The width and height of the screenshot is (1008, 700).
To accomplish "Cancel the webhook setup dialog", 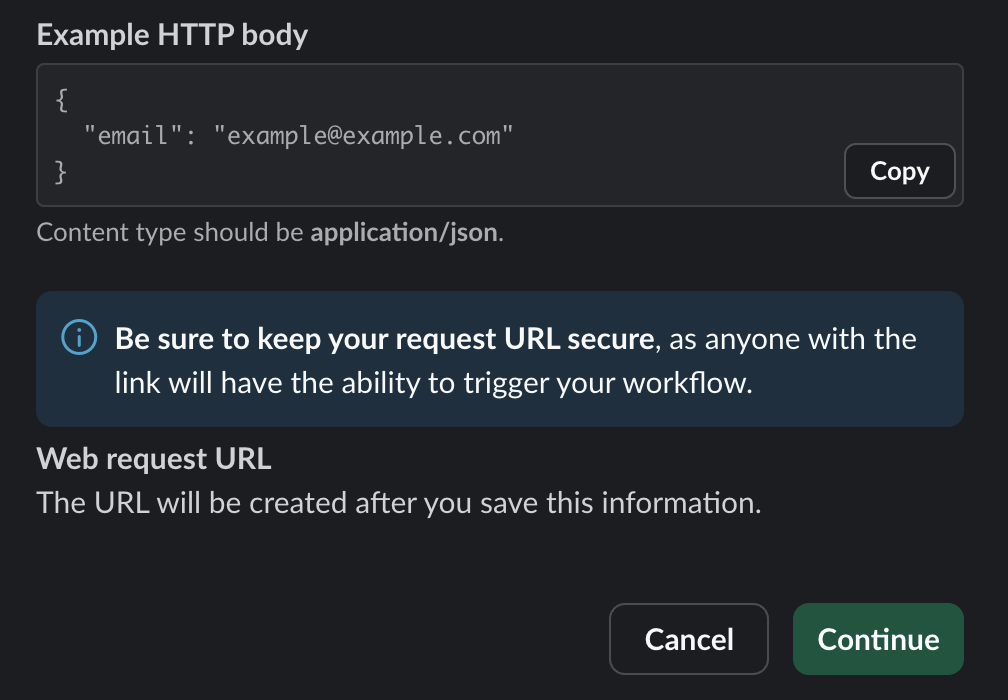I will [688, 640].
